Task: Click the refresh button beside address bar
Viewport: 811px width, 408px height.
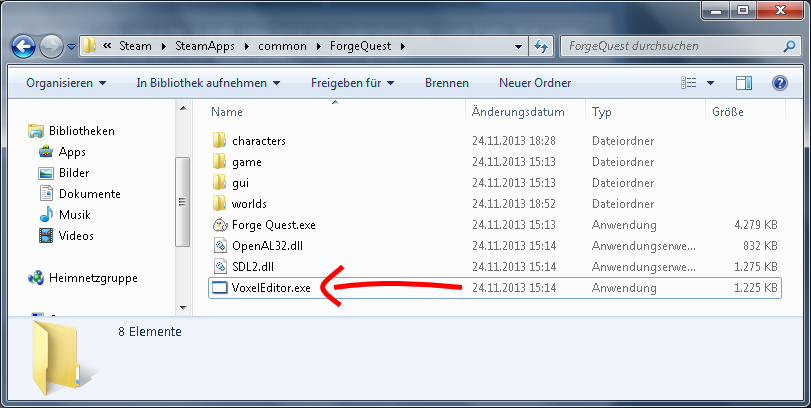Action: click(x=541, y=46)
